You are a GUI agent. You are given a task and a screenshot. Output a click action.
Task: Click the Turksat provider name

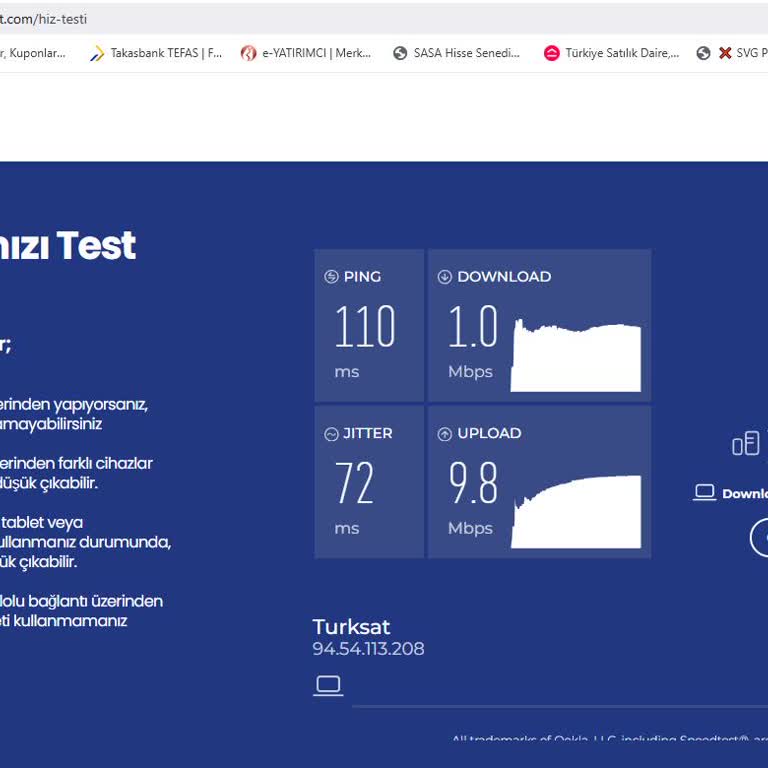(351, 627)
